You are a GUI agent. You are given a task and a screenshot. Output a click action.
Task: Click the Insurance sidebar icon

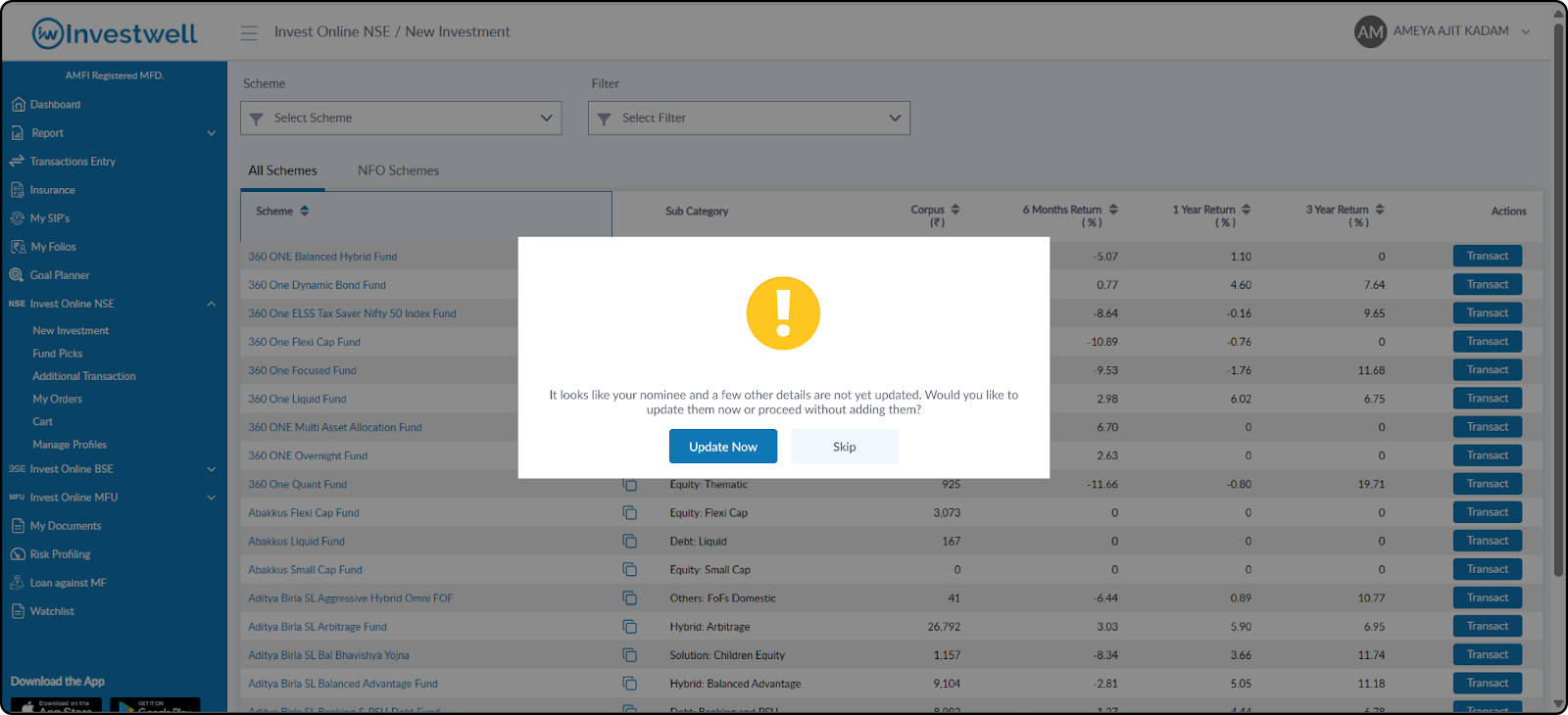coord(18,190)
